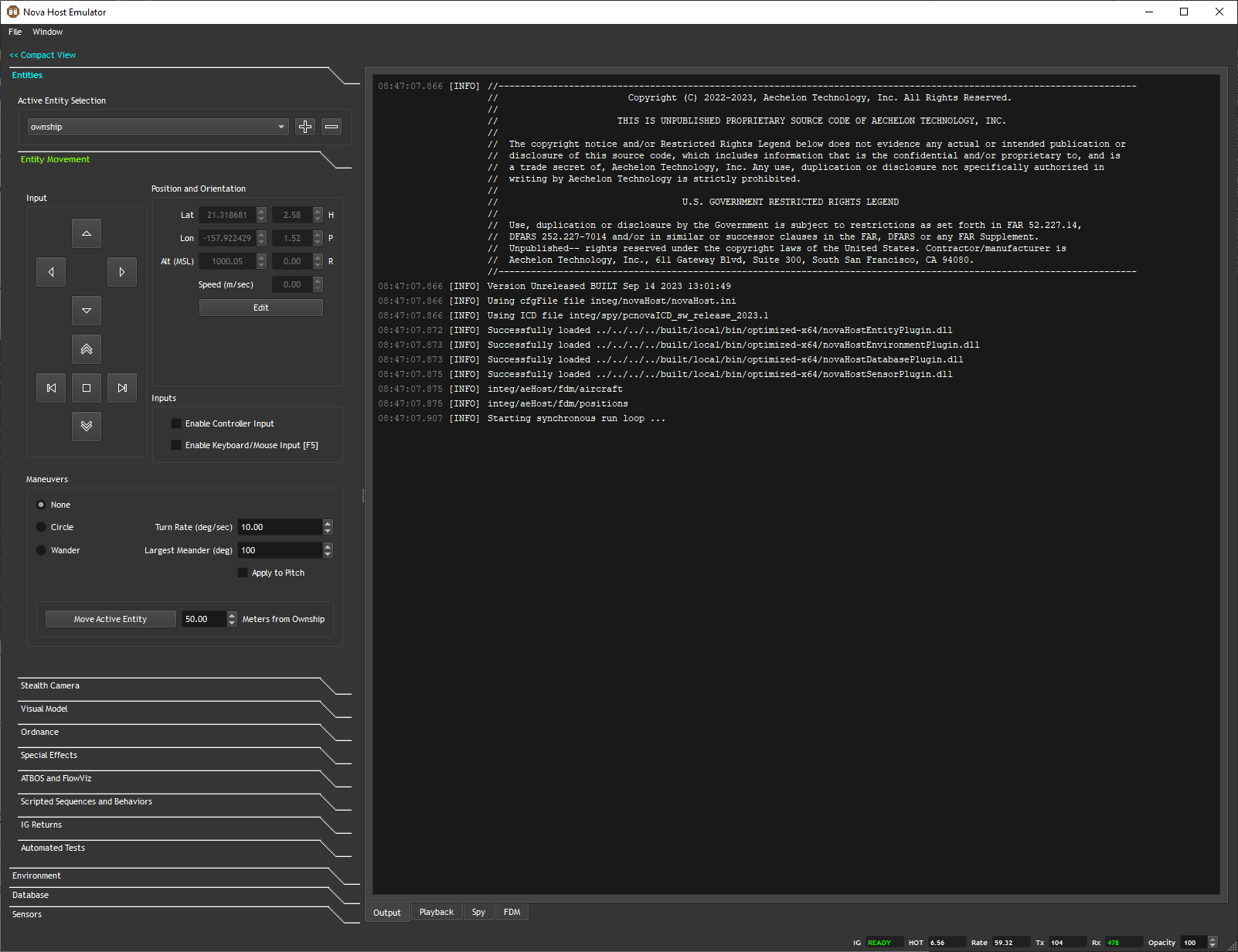This screenshot has height=952, width=1238.
Task: Switch to the Playback tab
Action: [x=437, y=913]
